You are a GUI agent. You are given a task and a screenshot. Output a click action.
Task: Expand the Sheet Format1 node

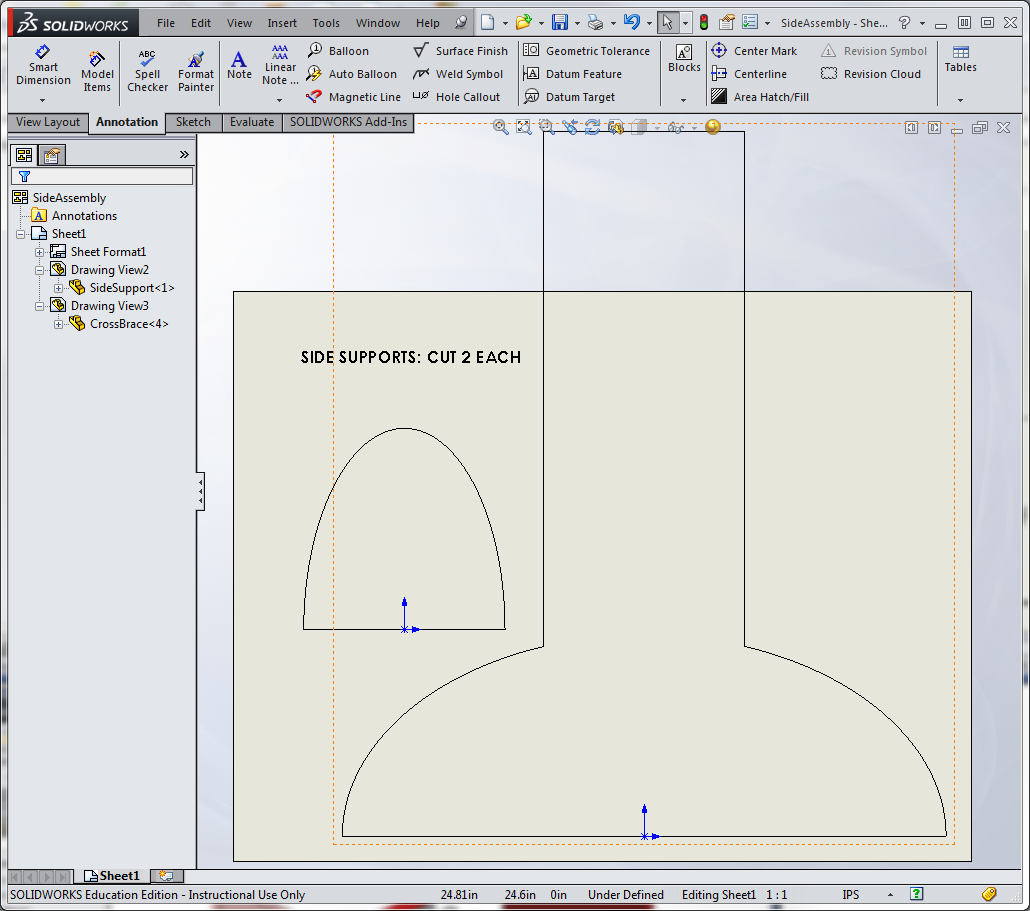point(39,252)
